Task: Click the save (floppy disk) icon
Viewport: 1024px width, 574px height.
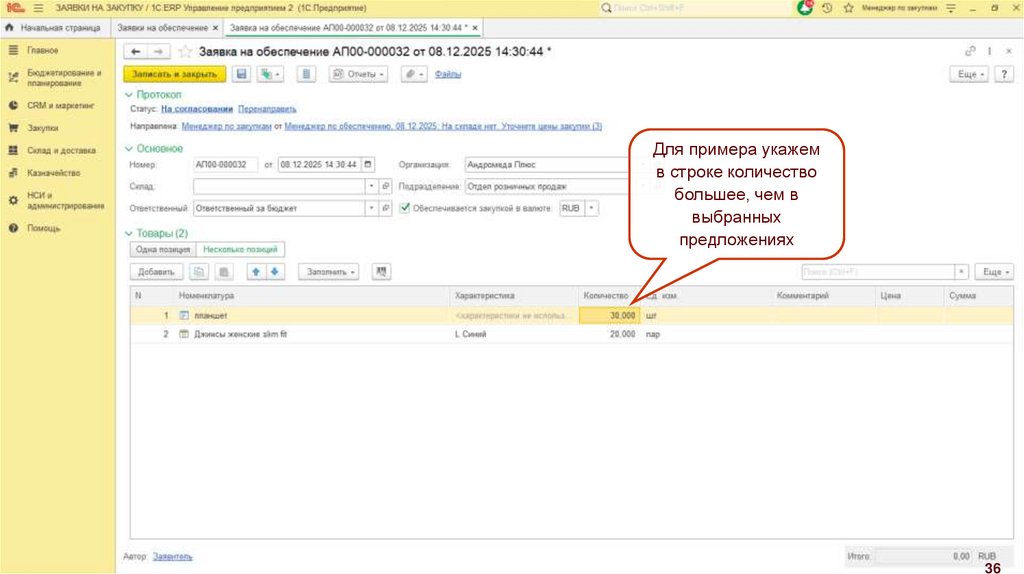Action: click(x=241, y=74)
